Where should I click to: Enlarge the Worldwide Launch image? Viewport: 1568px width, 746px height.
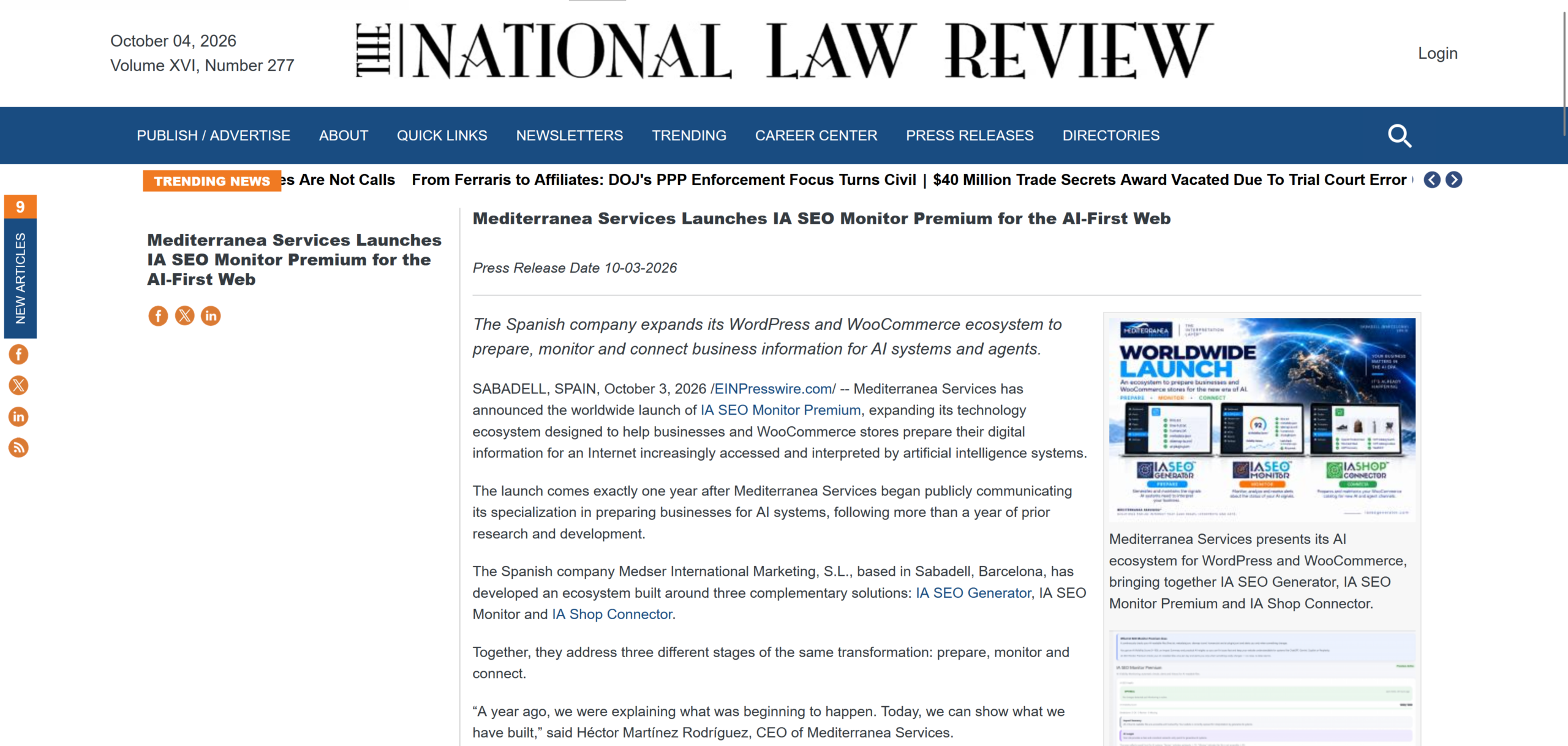pyautogui.click(x=1262, y=418)
